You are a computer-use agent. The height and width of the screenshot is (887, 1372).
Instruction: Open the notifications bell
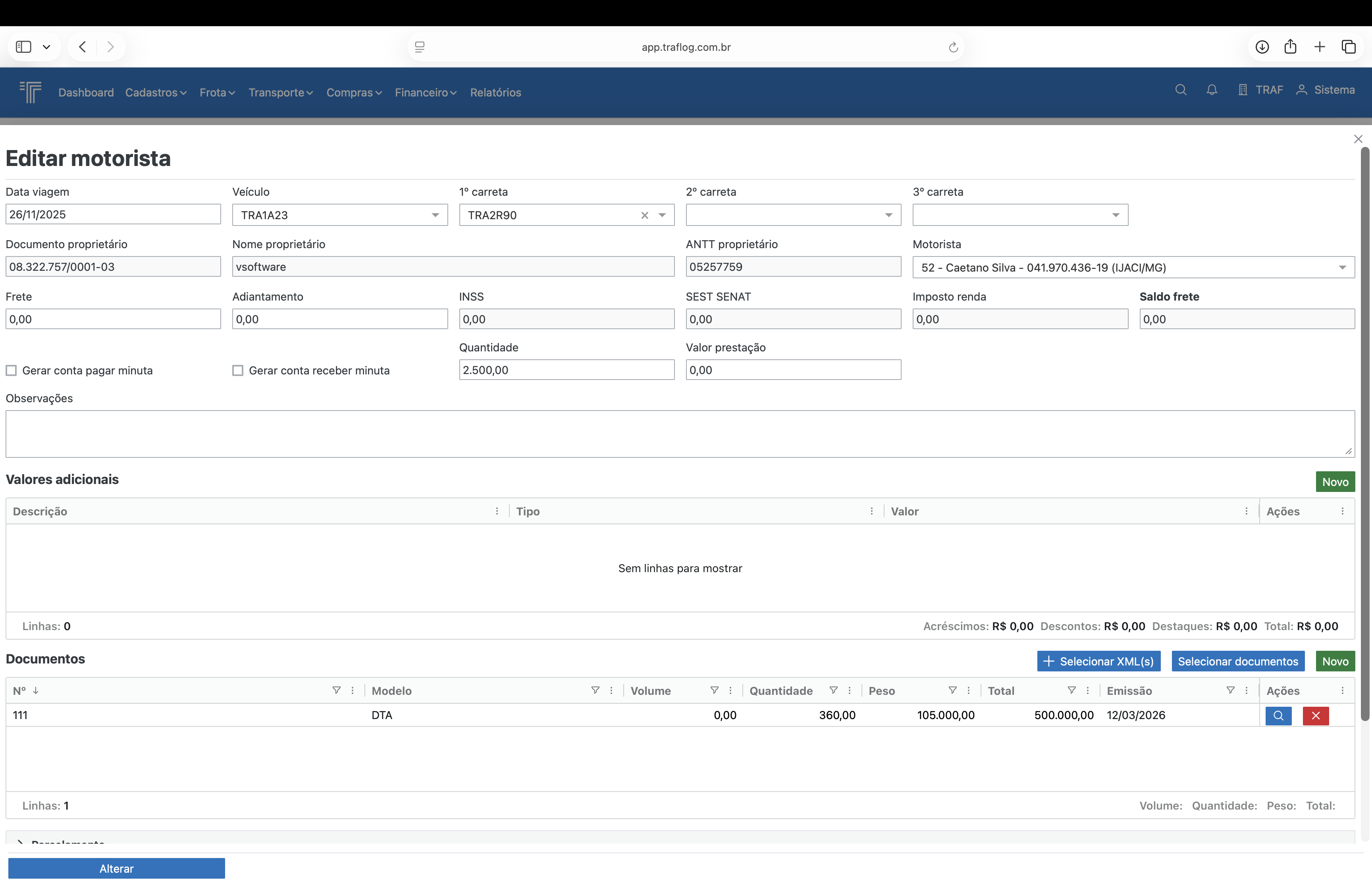click(1211, 90)
